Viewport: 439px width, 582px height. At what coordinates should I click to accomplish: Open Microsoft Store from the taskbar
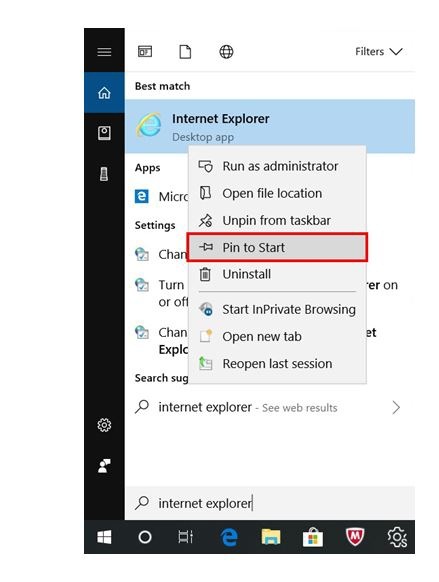tap(313, 537)
